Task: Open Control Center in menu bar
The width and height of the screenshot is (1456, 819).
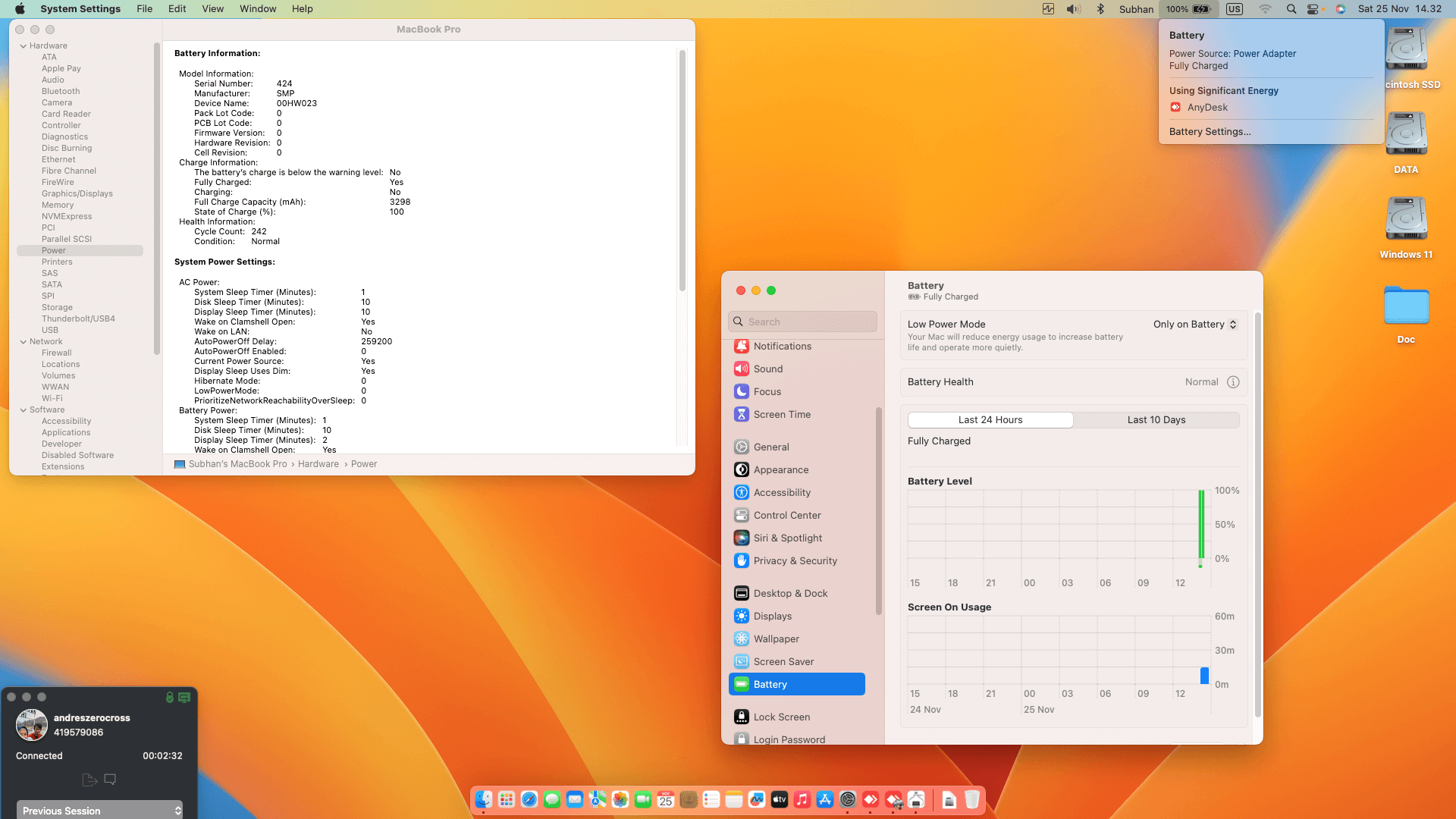Action: tap(1313, 9)
